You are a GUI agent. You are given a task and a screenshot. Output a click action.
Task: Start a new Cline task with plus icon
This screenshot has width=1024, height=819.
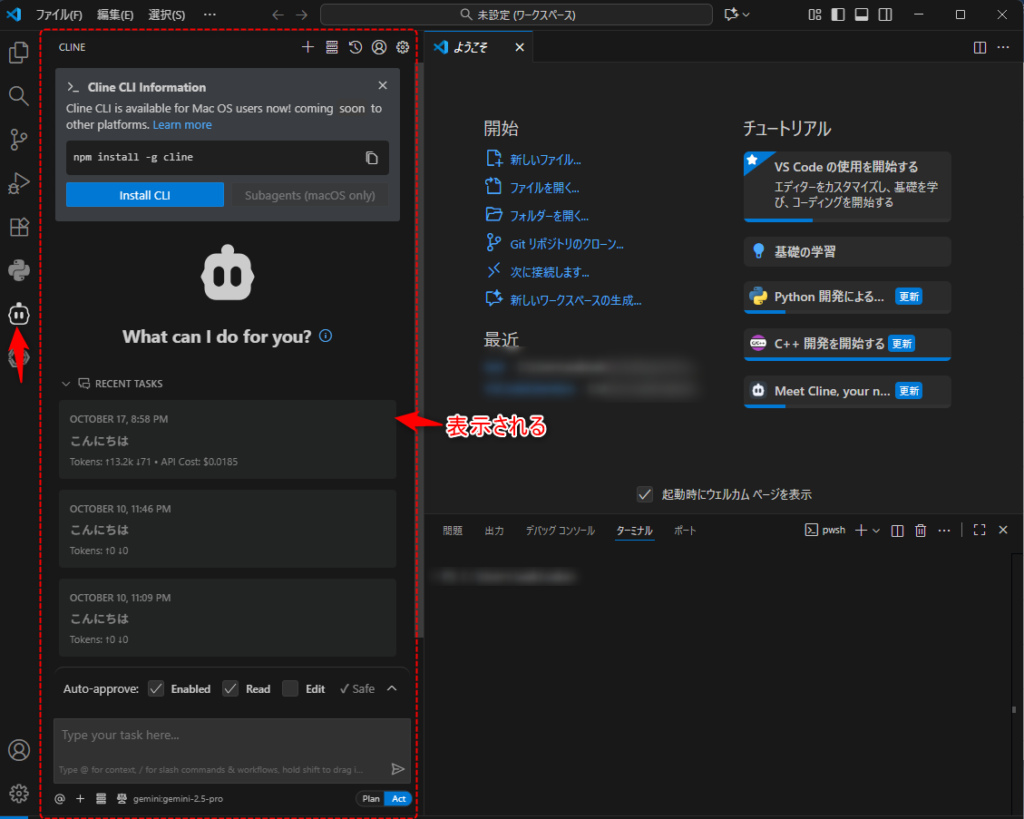point(308,47)
